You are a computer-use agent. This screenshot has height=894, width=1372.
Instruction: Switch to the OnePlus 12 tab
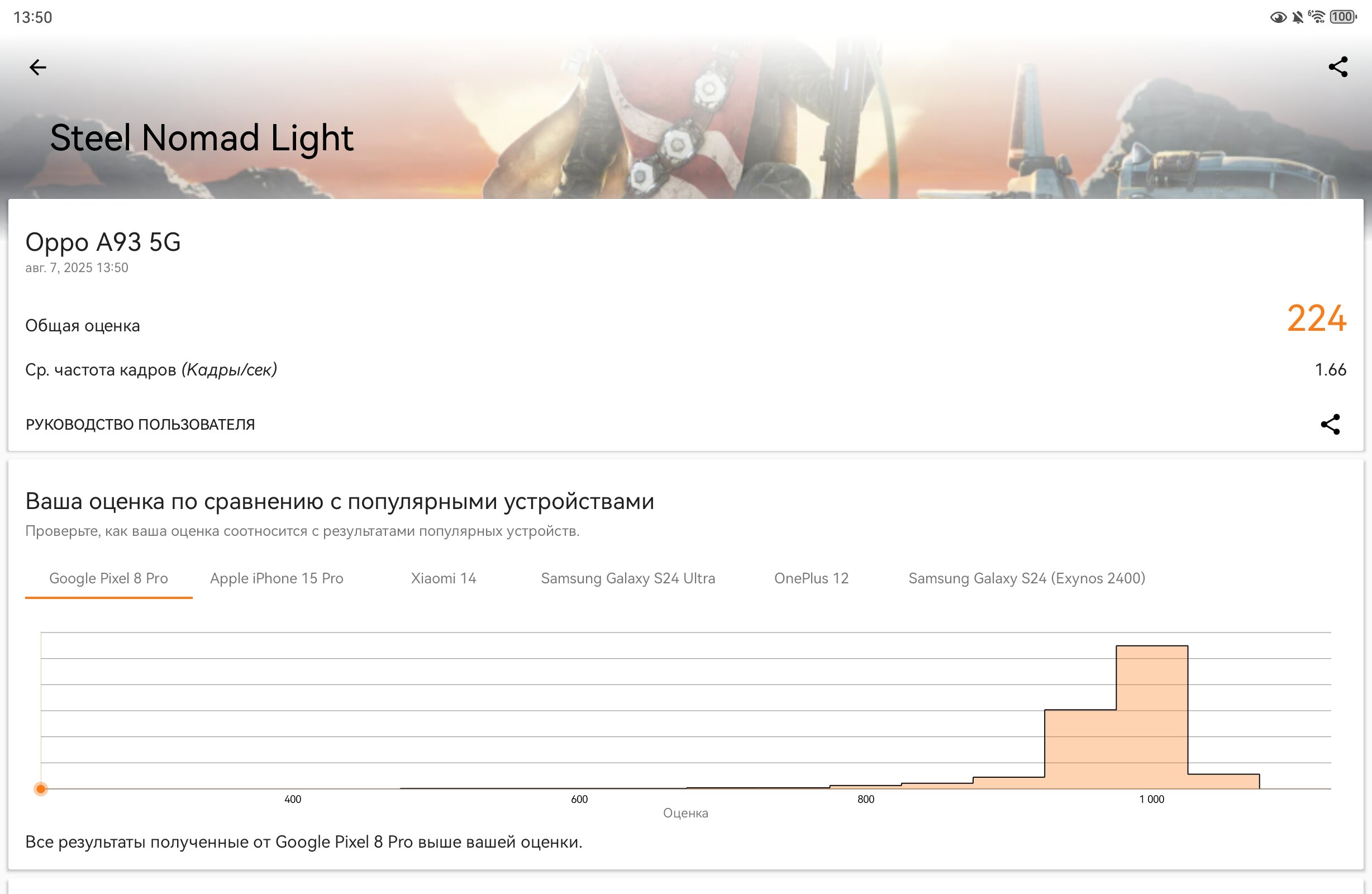coord(811,578)
